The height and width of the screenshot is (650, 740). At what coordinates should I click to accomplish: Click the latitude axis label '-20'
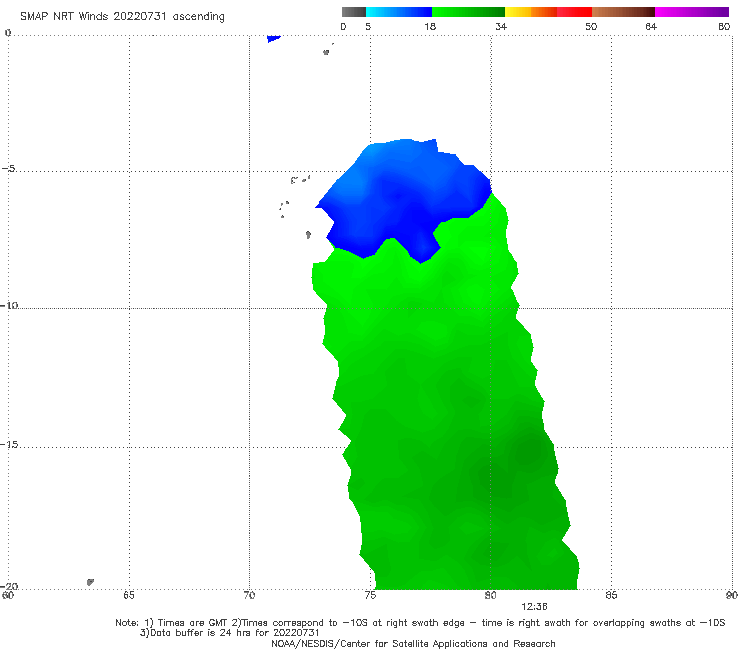click(x=9, y=586)
